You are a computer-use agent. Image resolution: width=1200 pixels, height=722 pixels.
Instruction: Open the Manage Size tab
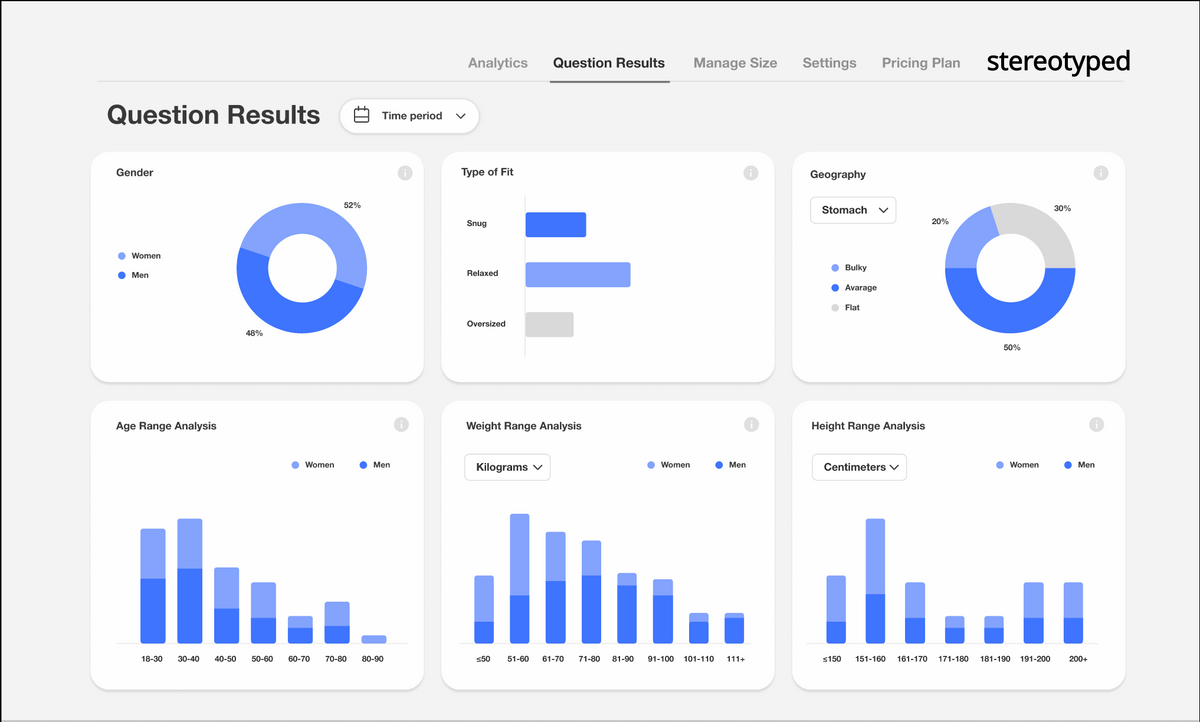(735, 63)
